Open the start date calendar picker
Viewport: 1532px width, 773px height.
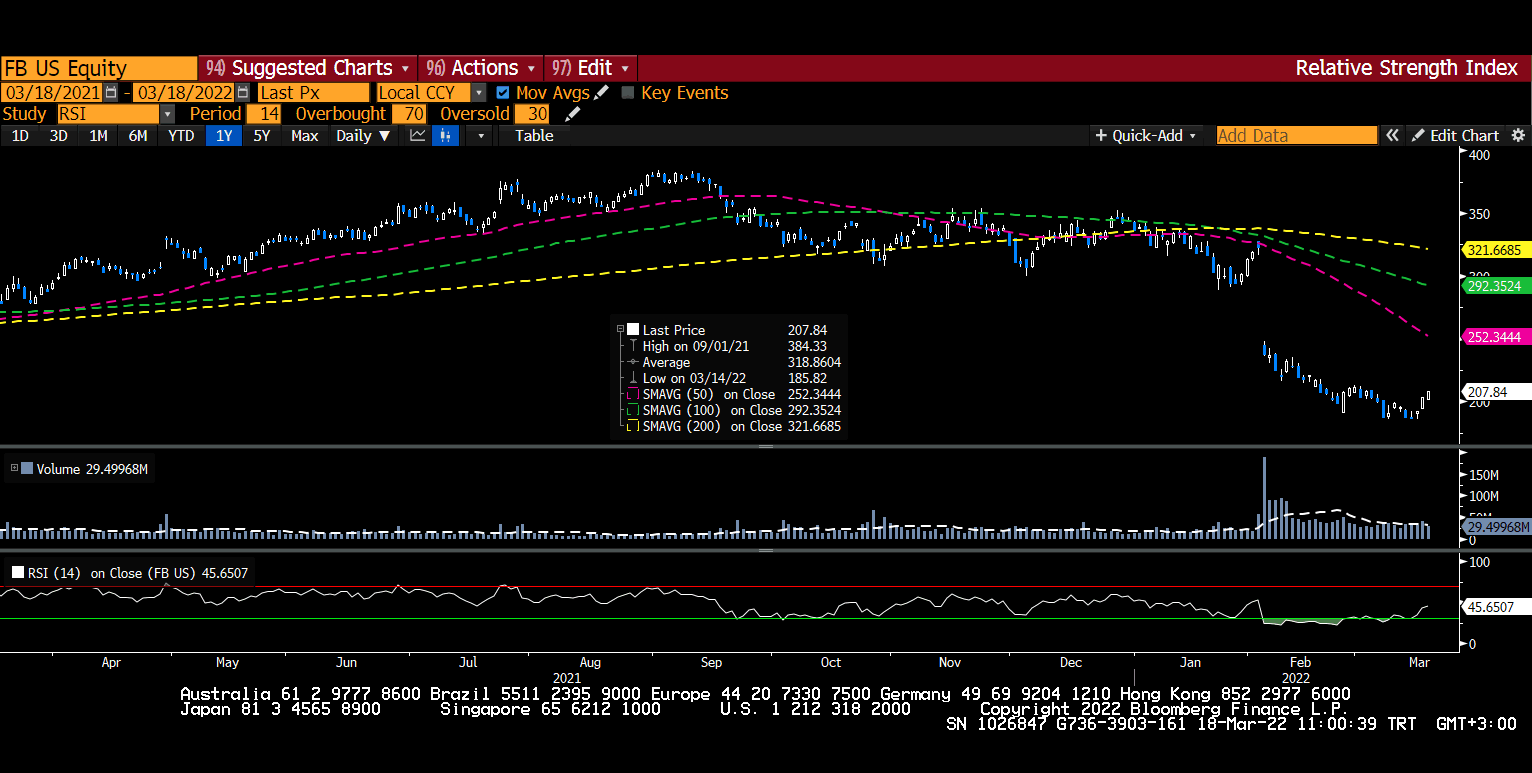[111, 92]
